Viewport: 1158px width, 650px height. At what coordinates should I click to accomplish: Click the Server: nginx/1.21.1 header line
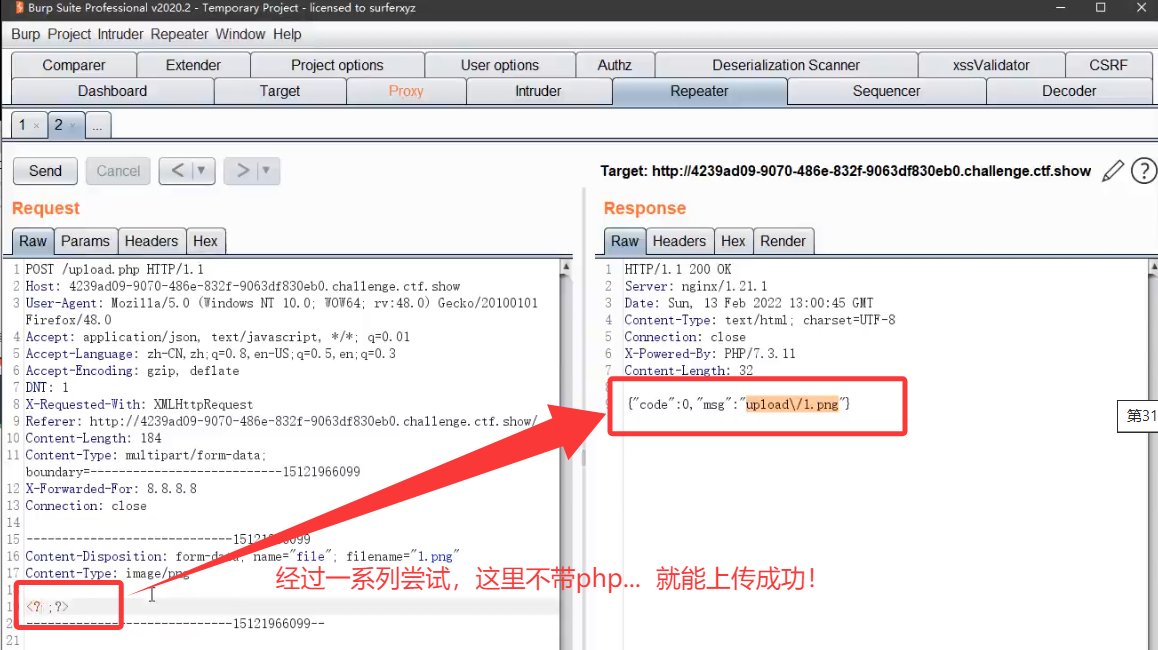tap(696, 287)
